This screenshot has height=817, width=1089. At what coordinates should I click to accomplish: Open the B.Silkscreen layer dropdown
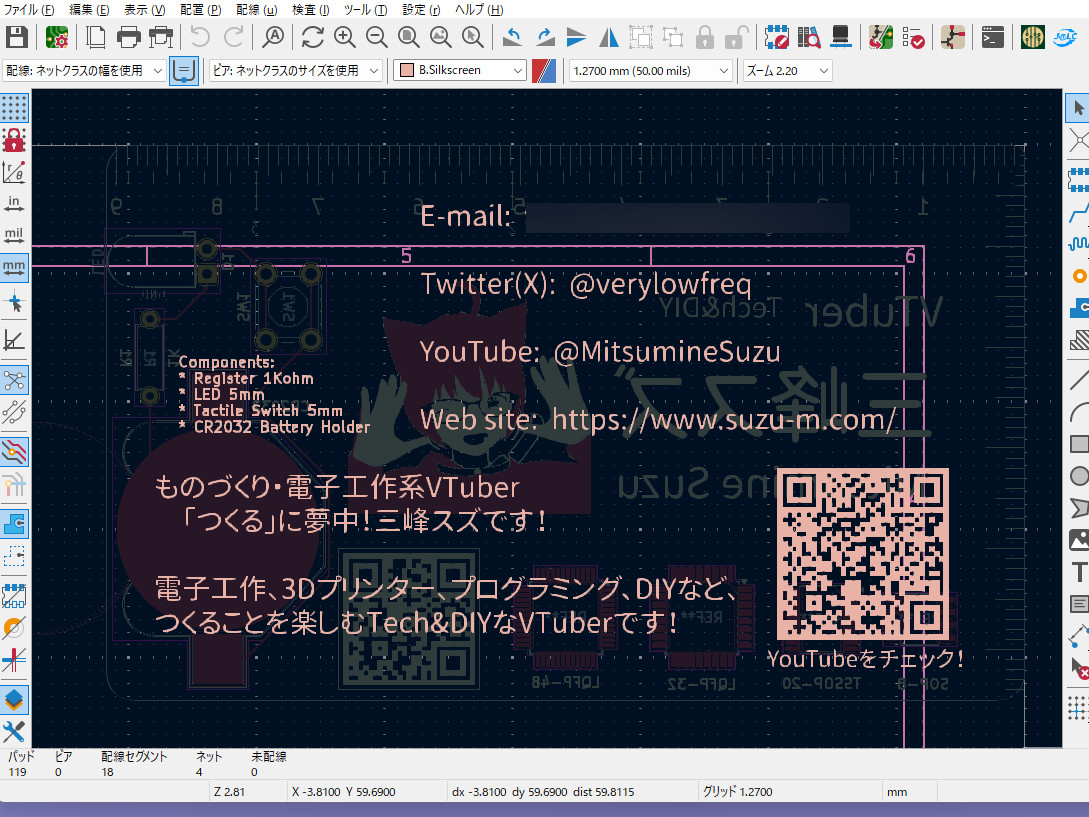tap(460, 71)
